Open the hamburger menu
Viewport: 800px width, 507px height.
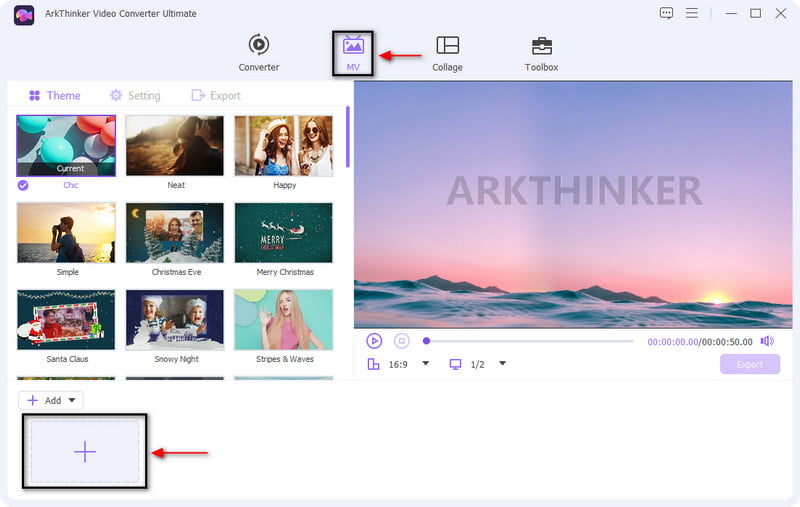pyautogui.click(x=691, y=13)
